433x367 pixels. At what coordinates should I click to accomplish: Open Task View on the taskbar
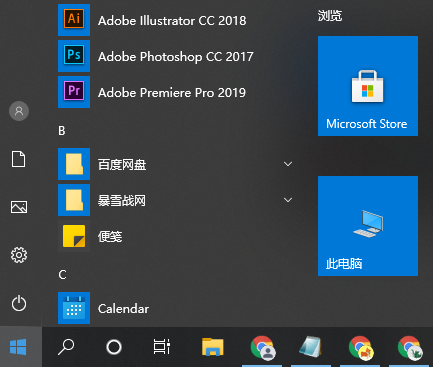[x=162, y=347]
